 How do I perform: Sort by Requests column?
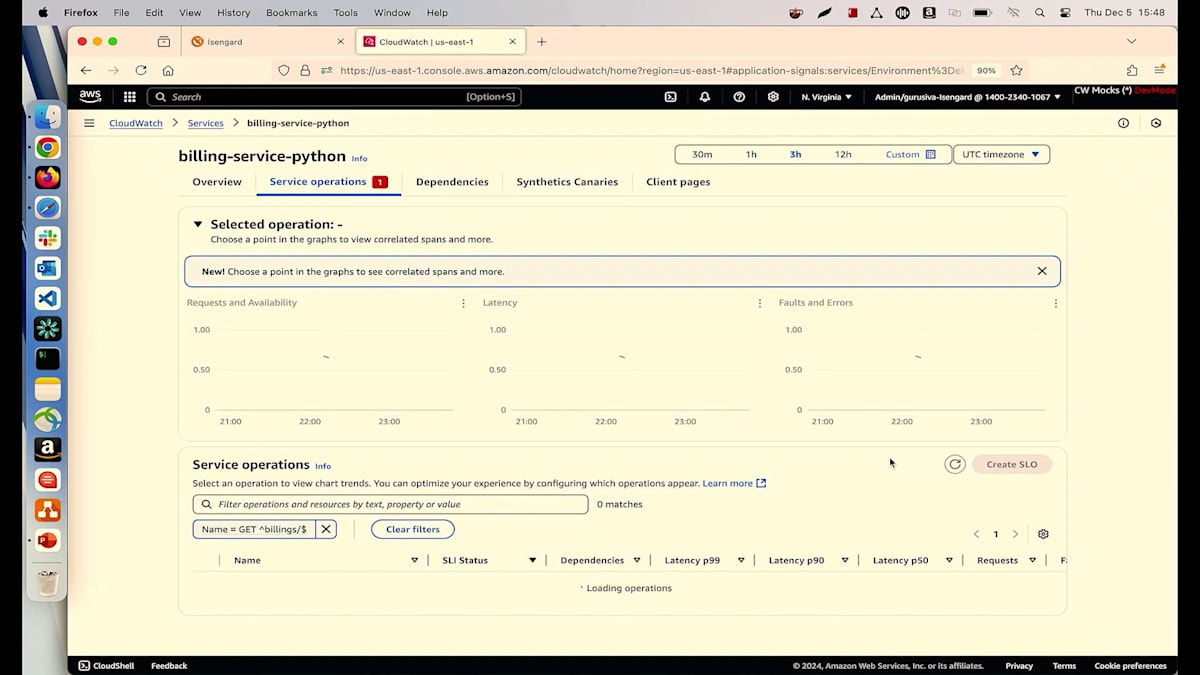(1033, 561)
